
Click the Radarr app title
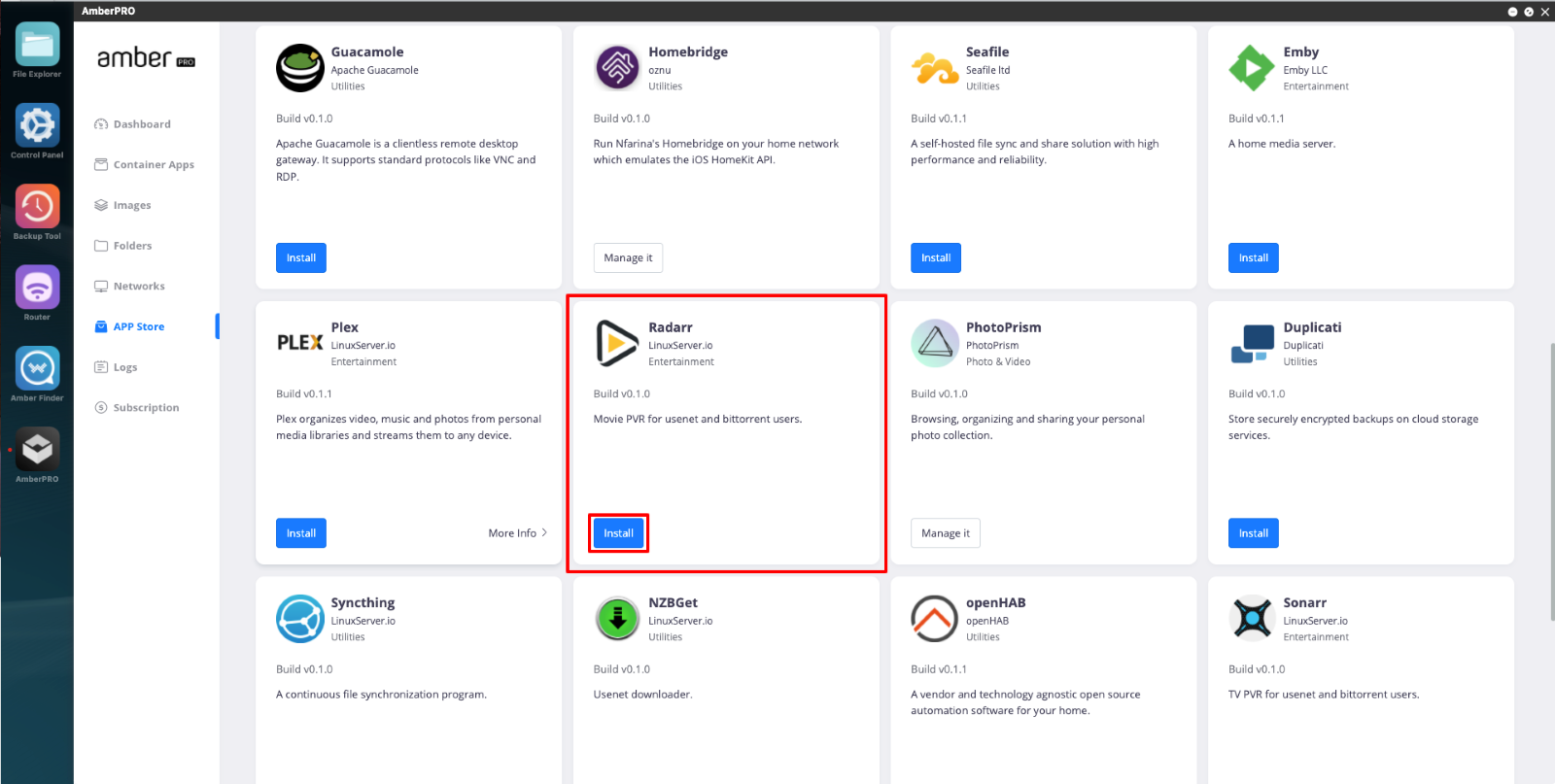coord(671,327)
